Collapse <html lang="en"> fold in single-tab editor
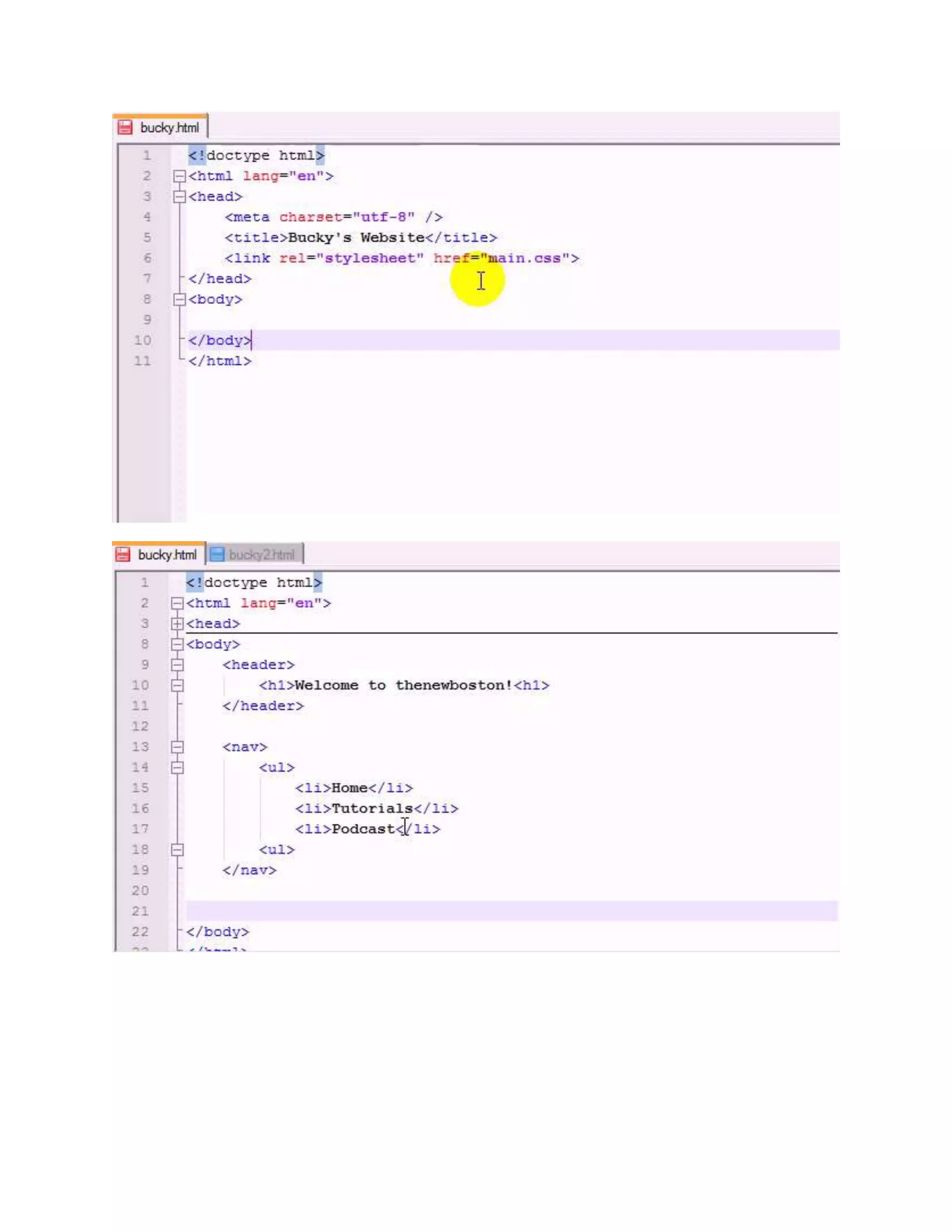Viewport: 952px width, 1232px height. pyautogui.click(x=179, y=177)
